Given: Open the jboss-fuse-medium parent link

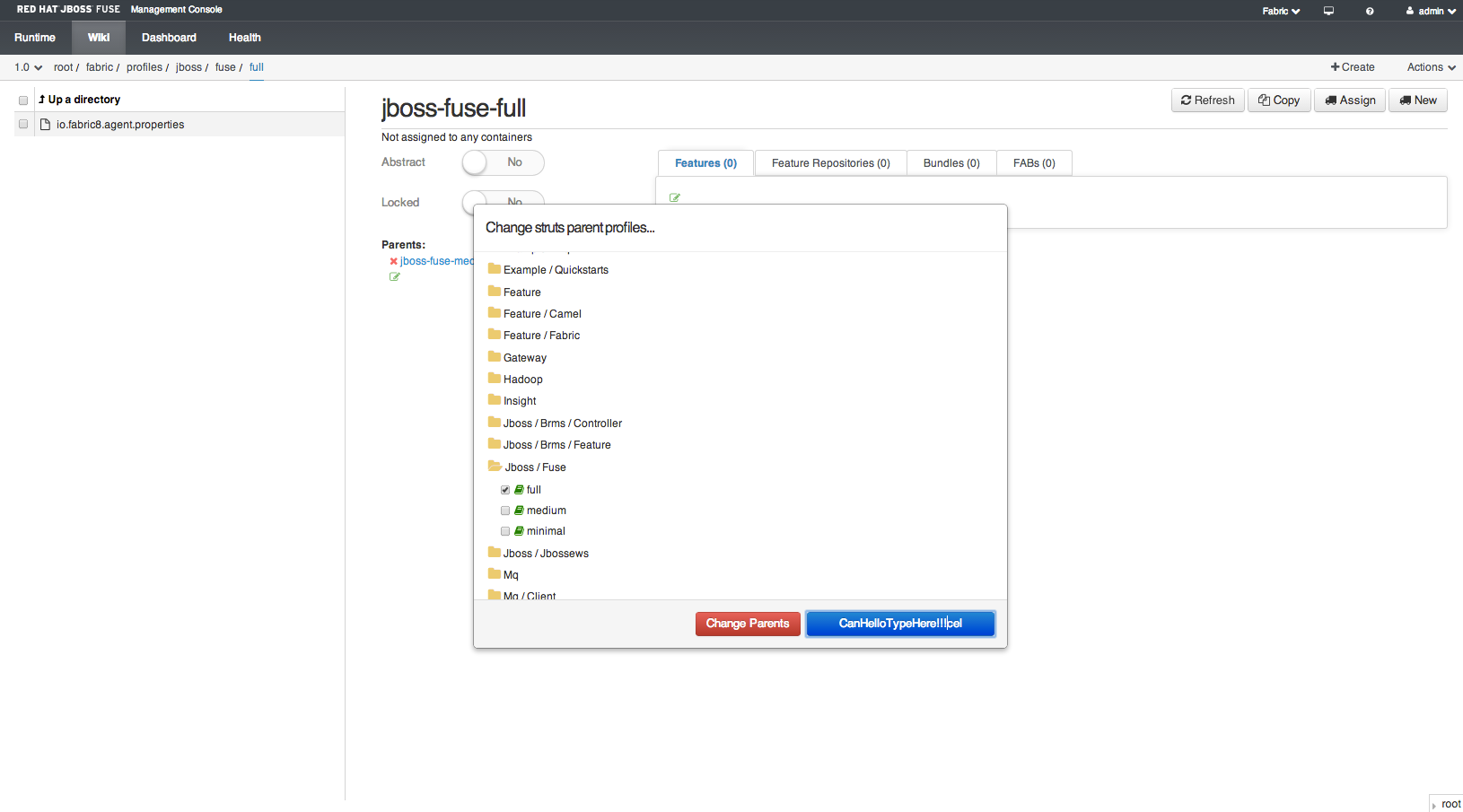Looking at the screenshot, I should 437,261.
